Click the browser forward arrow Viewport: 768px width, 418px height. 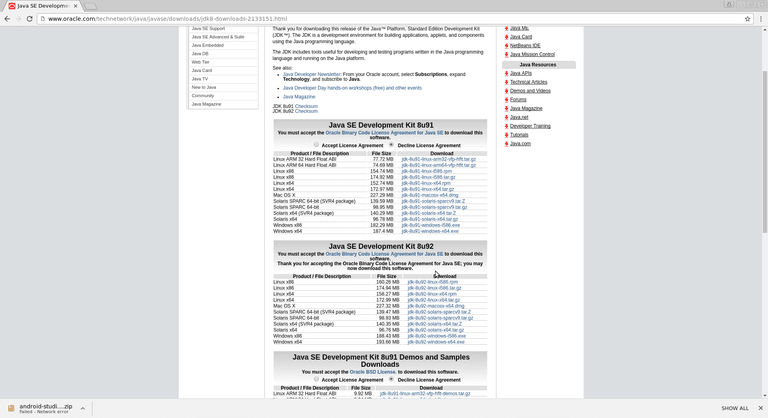(18, 19)
